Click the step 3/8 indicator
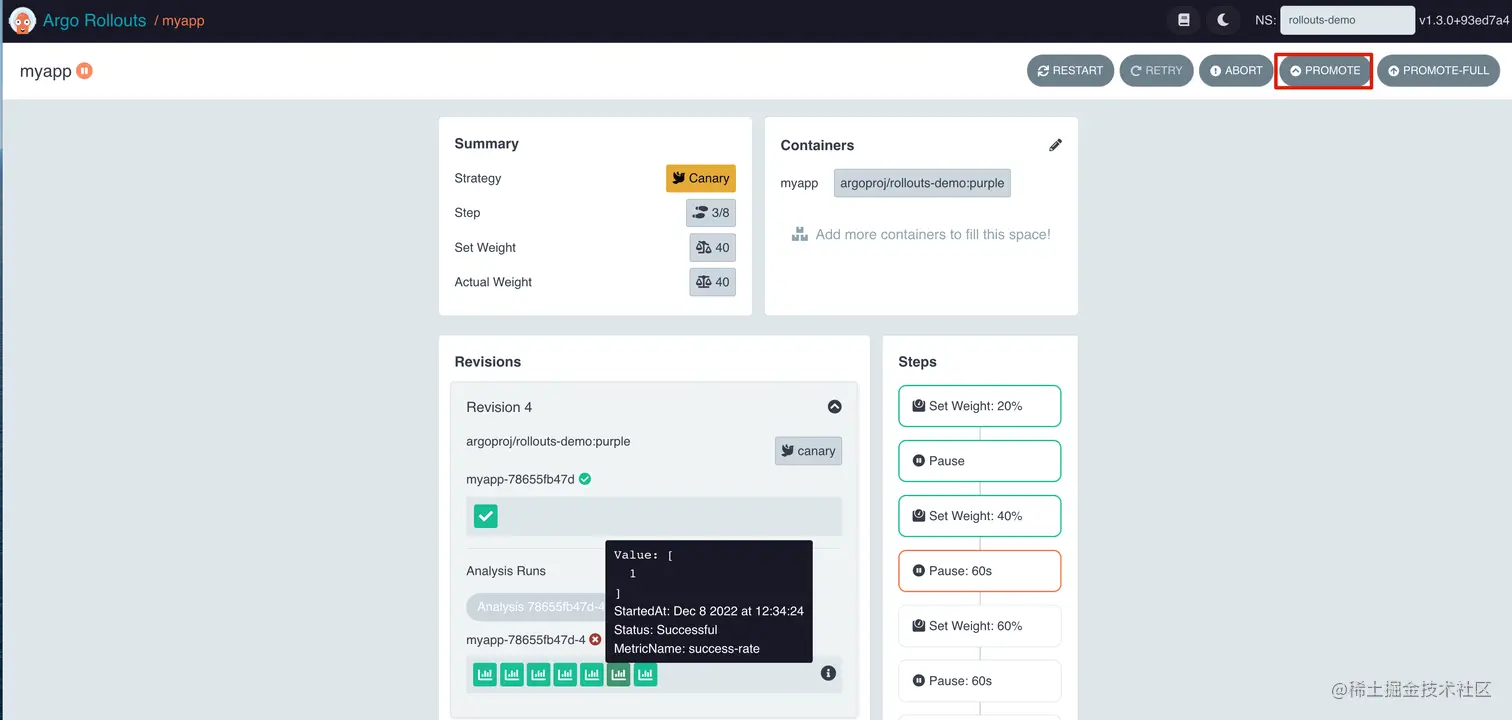Viewport: 1512px width, 720px height. 711,213
